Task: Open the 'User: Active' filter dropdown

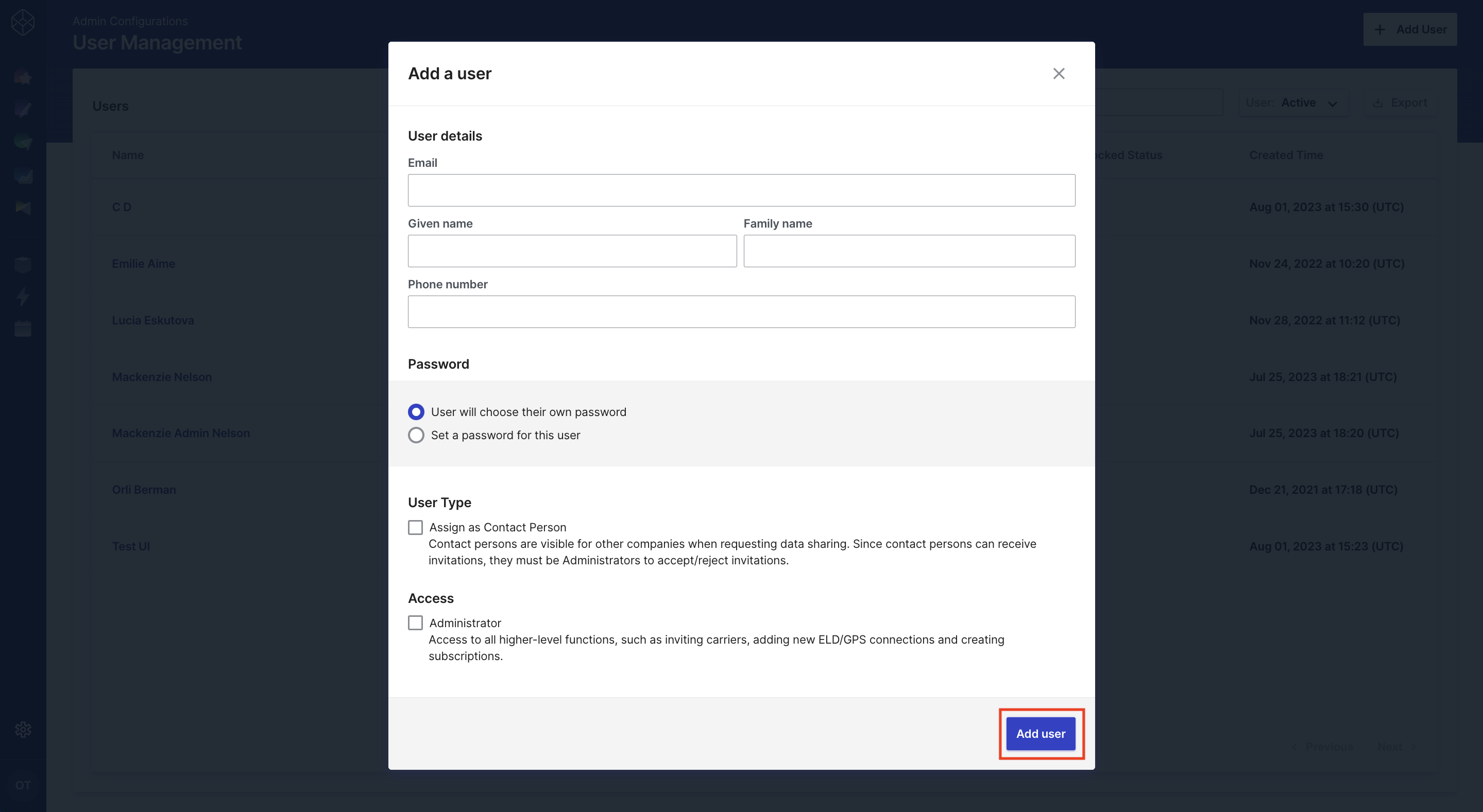Action: (1294, 102)
